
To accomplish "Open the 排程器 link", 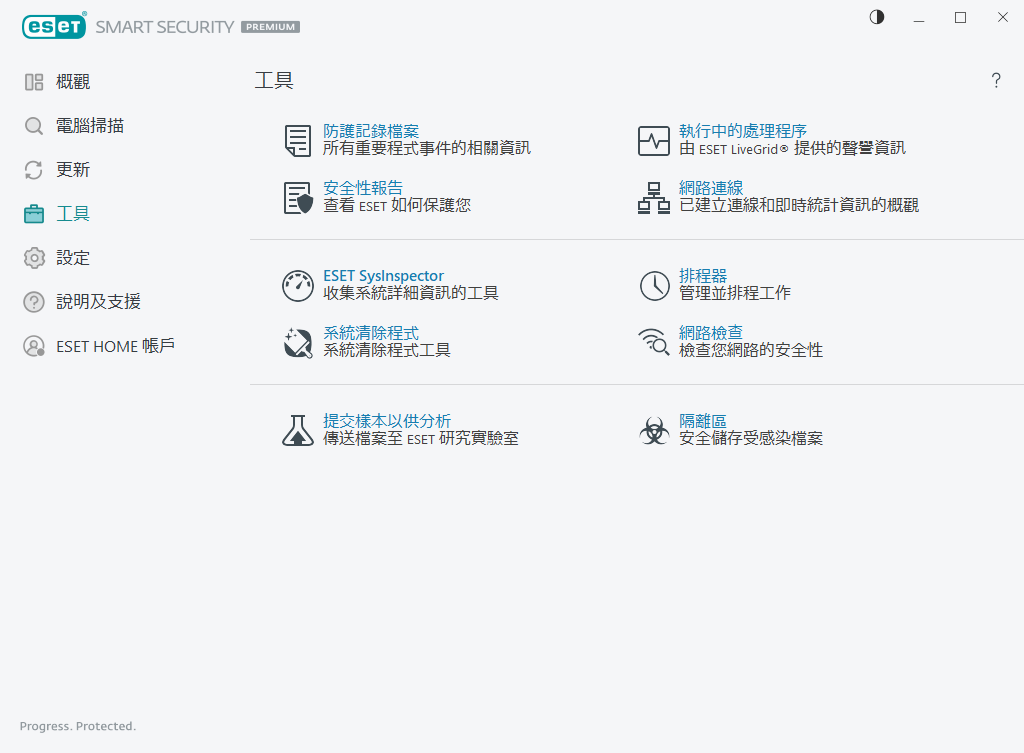I will pos(703,276).
